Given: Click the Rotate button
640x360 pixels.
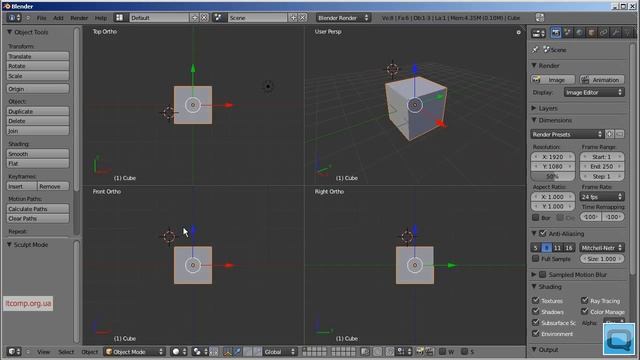Looking at the screenshot, I should (38, 66).
